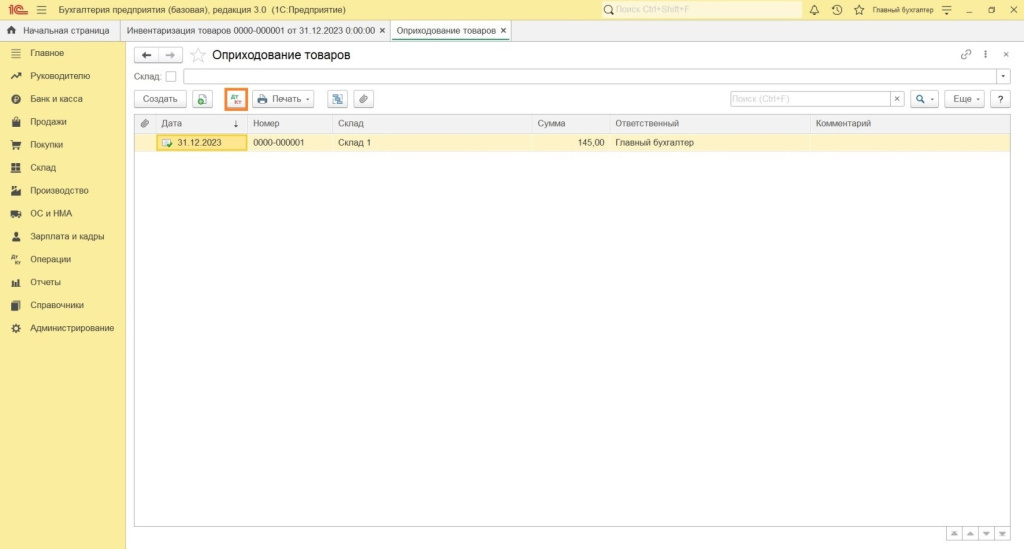The width and height of the screenshot is (1024, 549).
Task: Move up one page in list
Action: [970, 534]
